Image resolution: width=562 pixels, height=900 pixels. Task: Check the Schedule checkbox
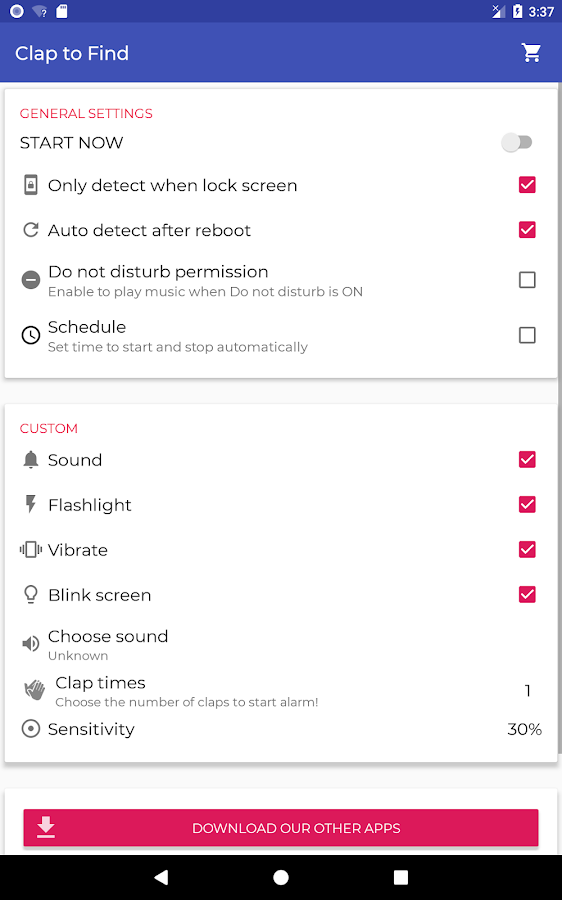click(x=527, y=335)
